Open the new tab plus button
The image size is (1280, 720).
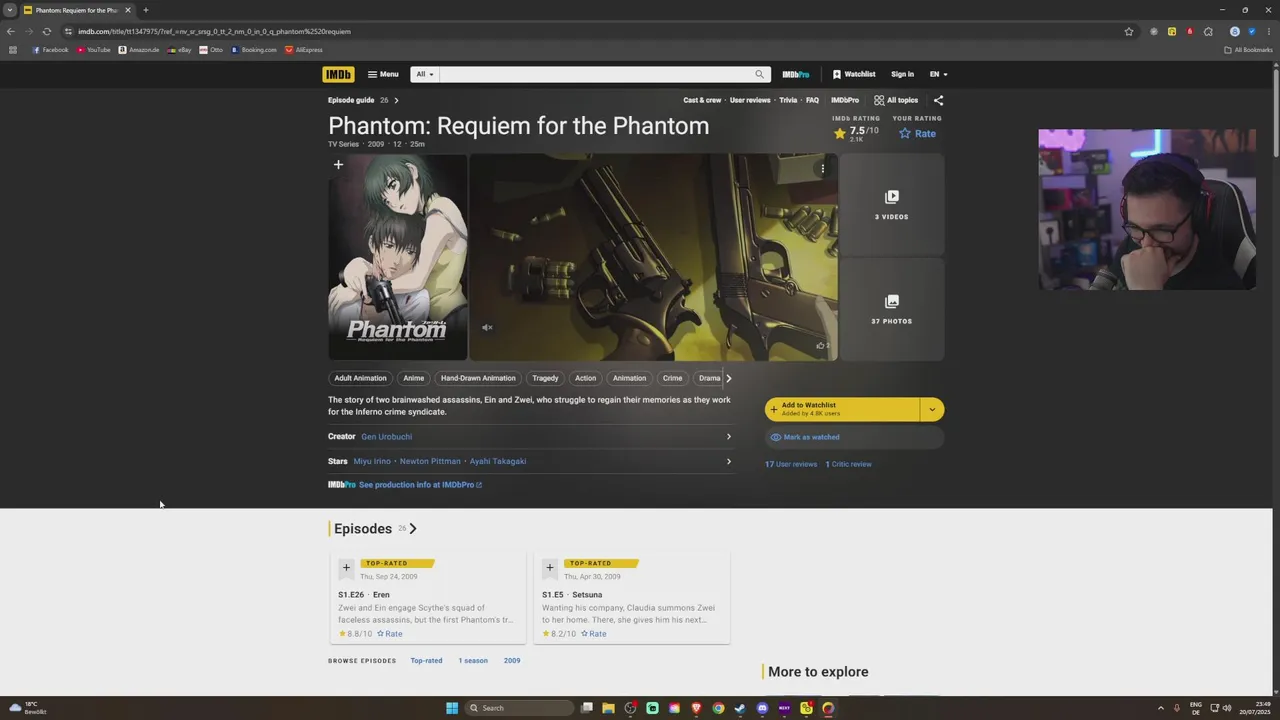(x=146, y=10)
